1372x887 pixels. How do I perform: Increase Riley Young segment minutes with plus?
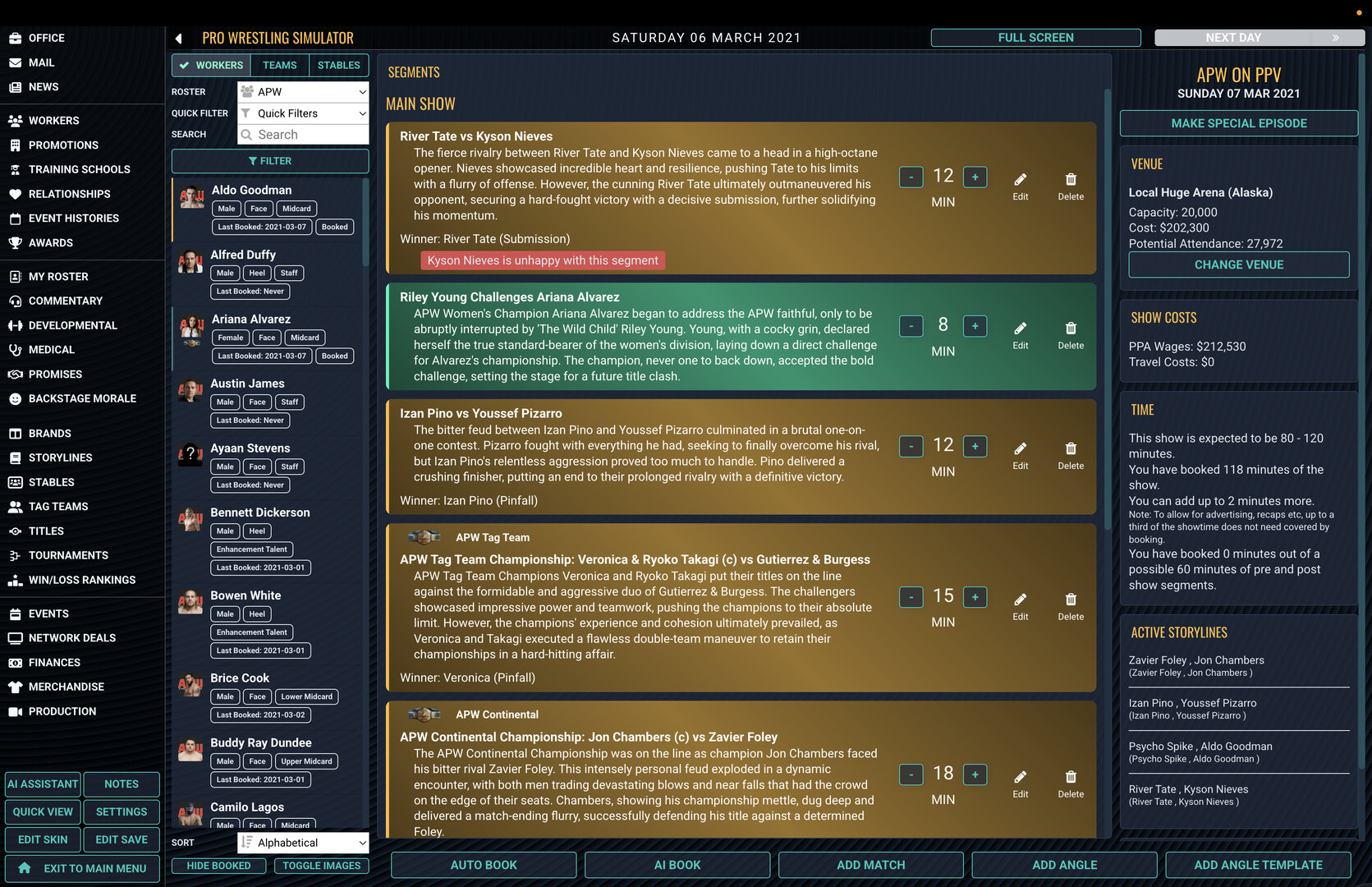click(975, 326)
